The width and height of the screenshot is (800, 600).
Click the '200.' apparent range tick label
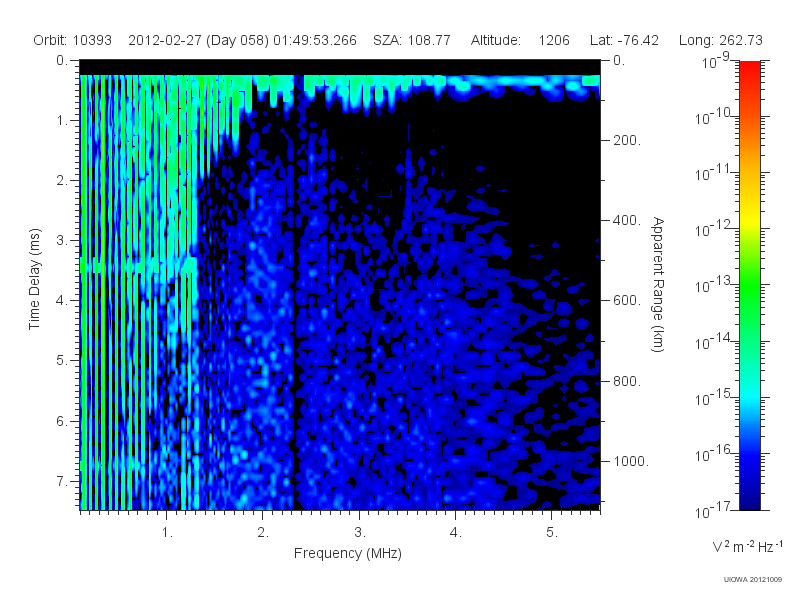(x=627, y=140)
